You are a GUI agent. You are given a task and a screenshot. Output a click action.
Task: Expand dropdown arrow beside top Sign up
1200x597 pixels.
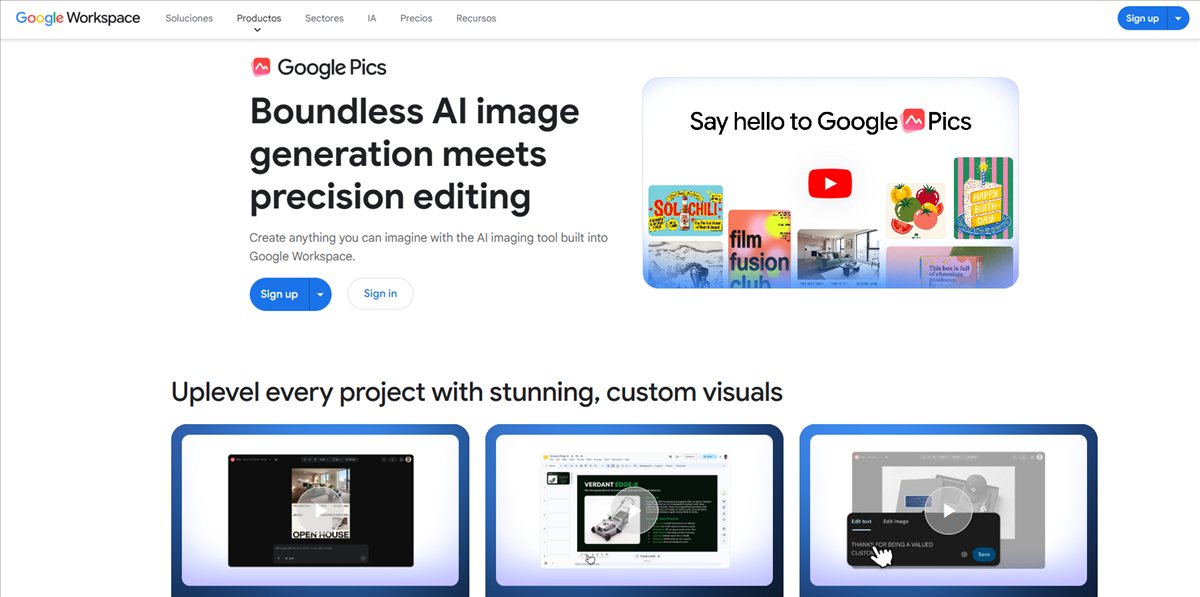[1178, 18]
